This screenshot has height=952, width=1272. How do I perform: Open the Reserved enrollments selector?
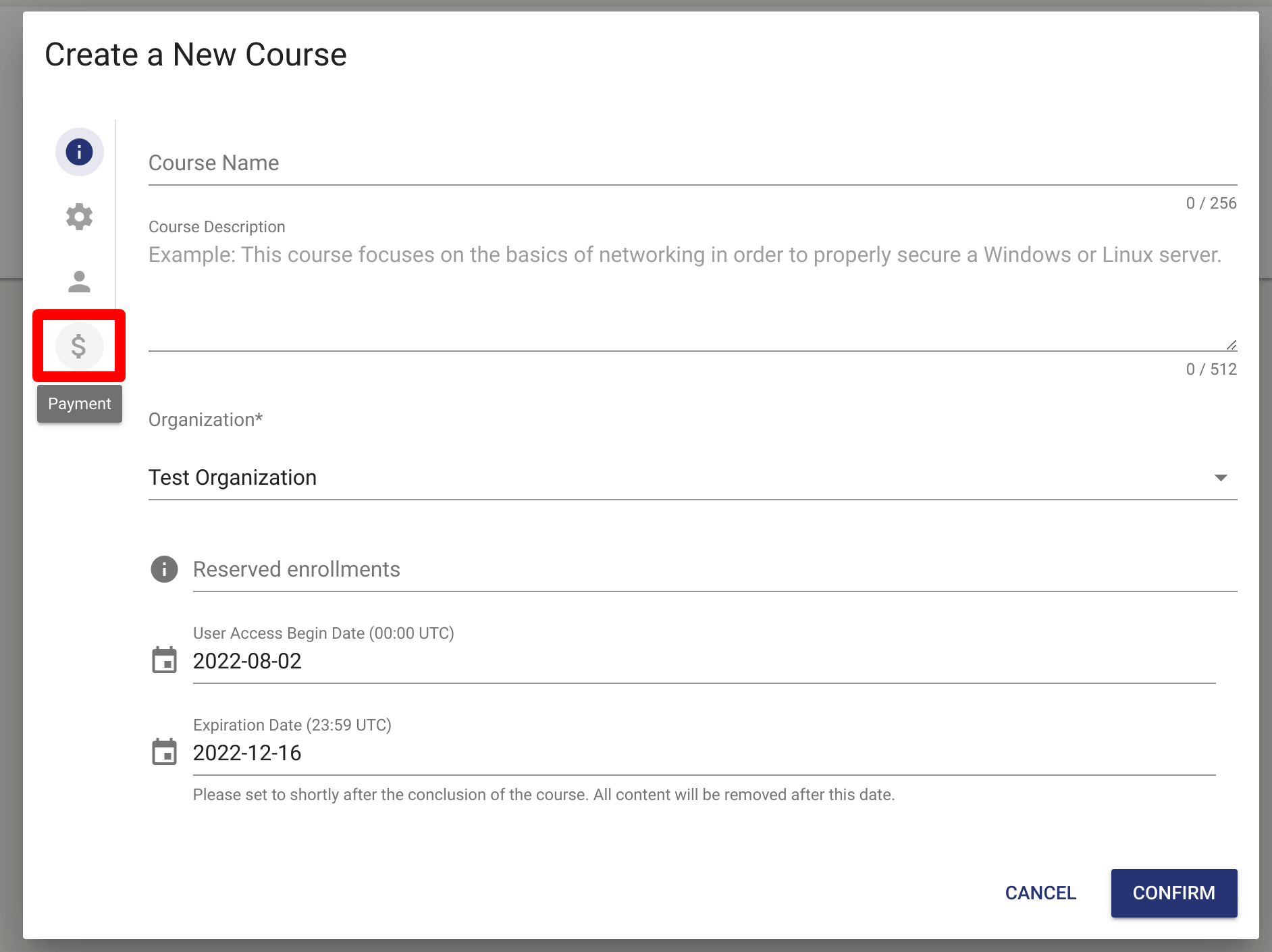tap(540, 569)
